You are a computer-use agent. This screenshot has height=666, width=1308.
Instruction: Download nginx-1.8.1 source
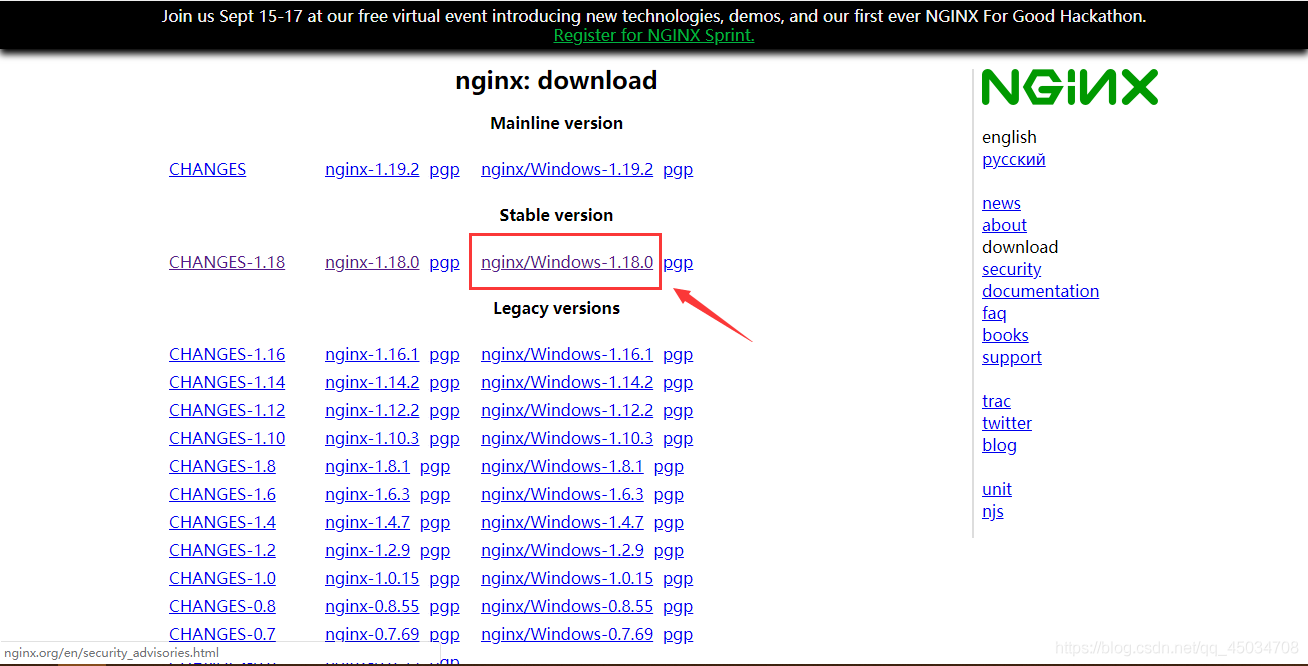(367, 466)
